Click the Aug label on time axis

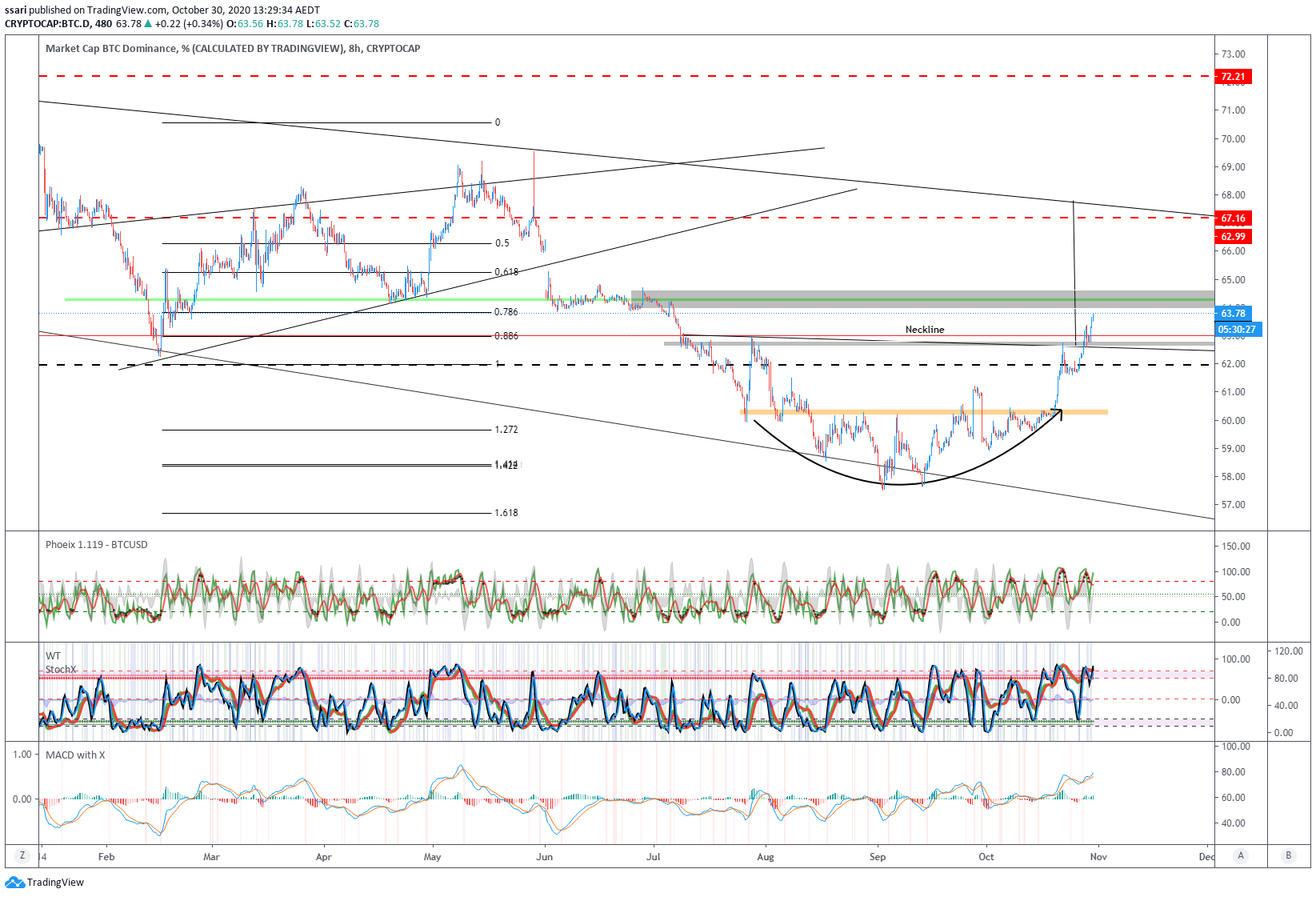(766, 856)
